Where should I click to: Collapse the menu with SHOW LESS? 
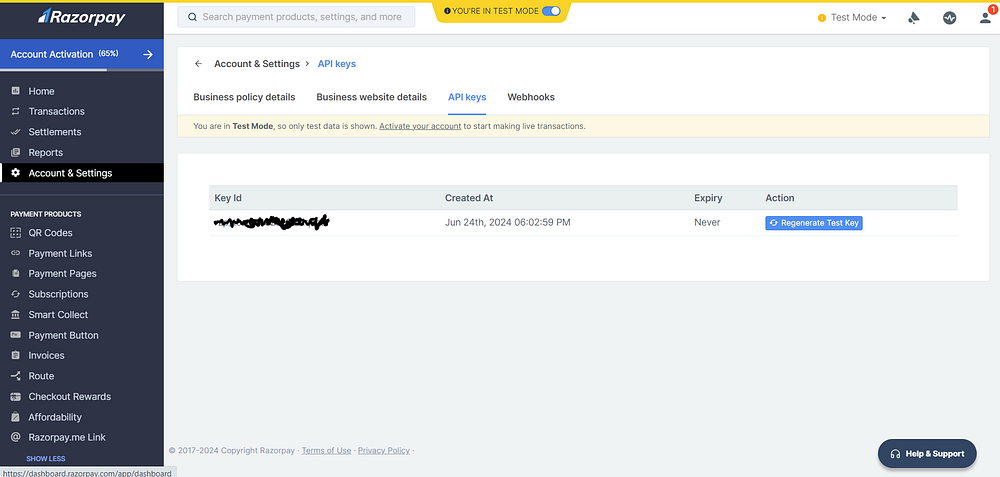point(45,459)
